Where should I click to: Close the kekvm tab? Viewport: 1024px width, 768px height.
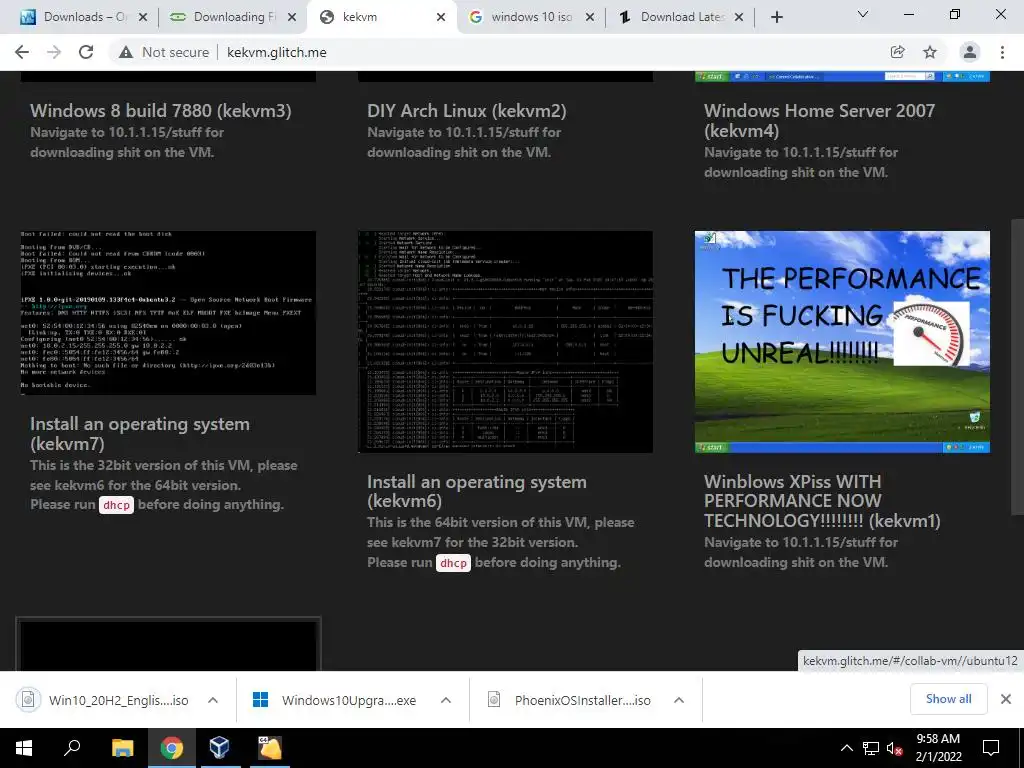pyautogui.click(x=441, y=17)
